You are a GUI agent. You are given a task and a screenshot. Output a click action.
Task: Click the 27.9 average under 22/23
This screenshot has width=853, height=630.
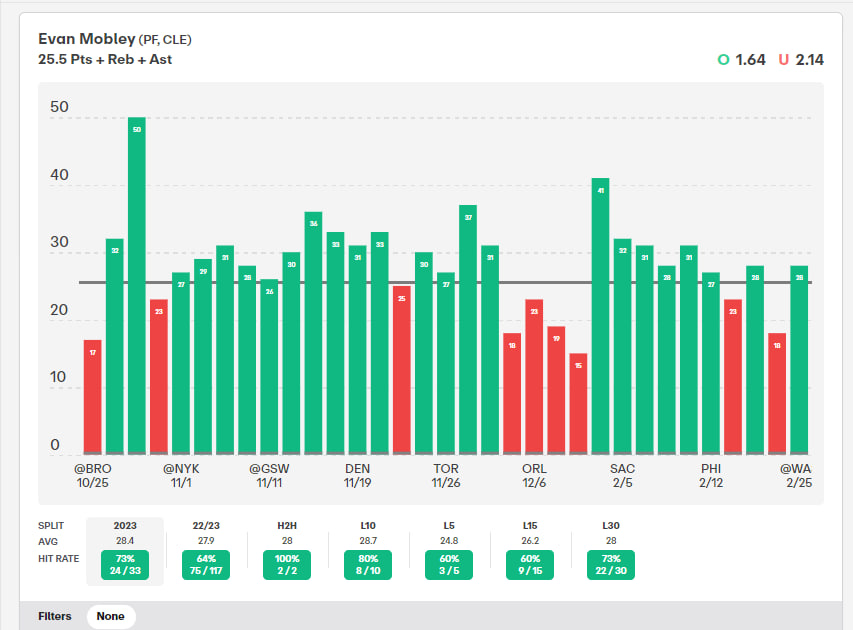point(206,541)
